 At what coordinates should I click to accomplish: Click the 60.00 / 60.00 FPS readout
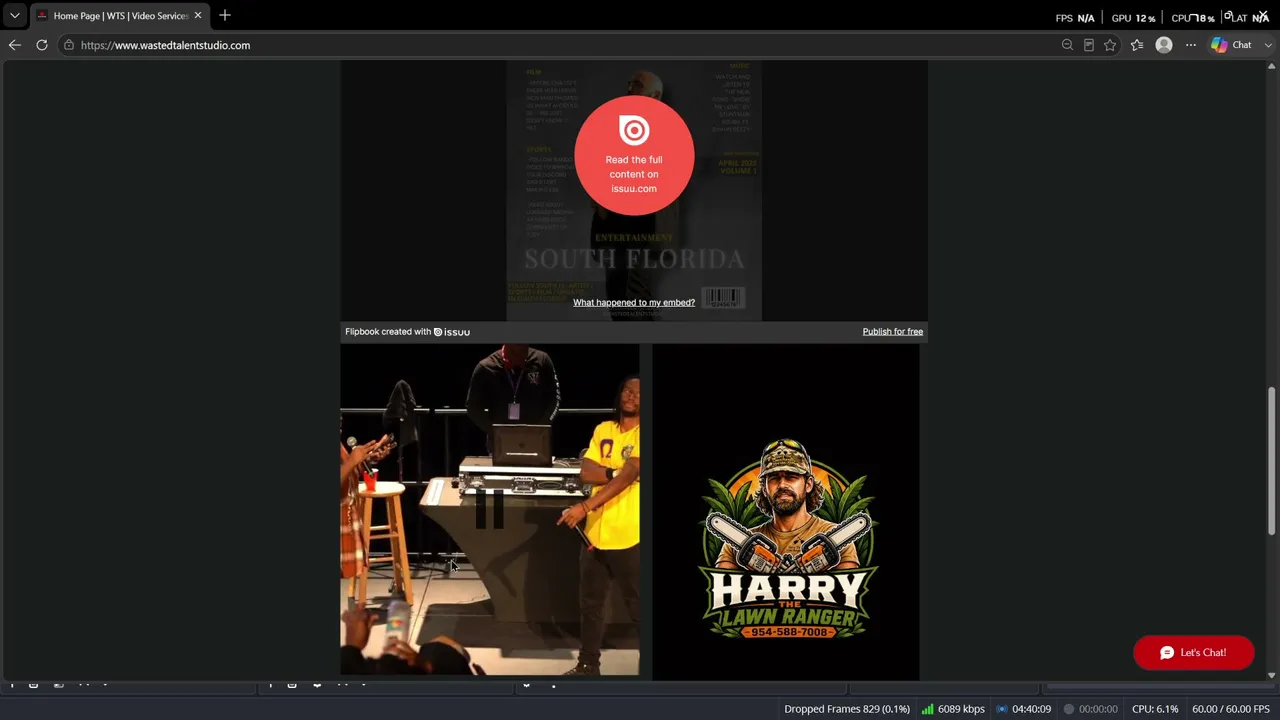pyautogui.click(x=1231, y=709)
